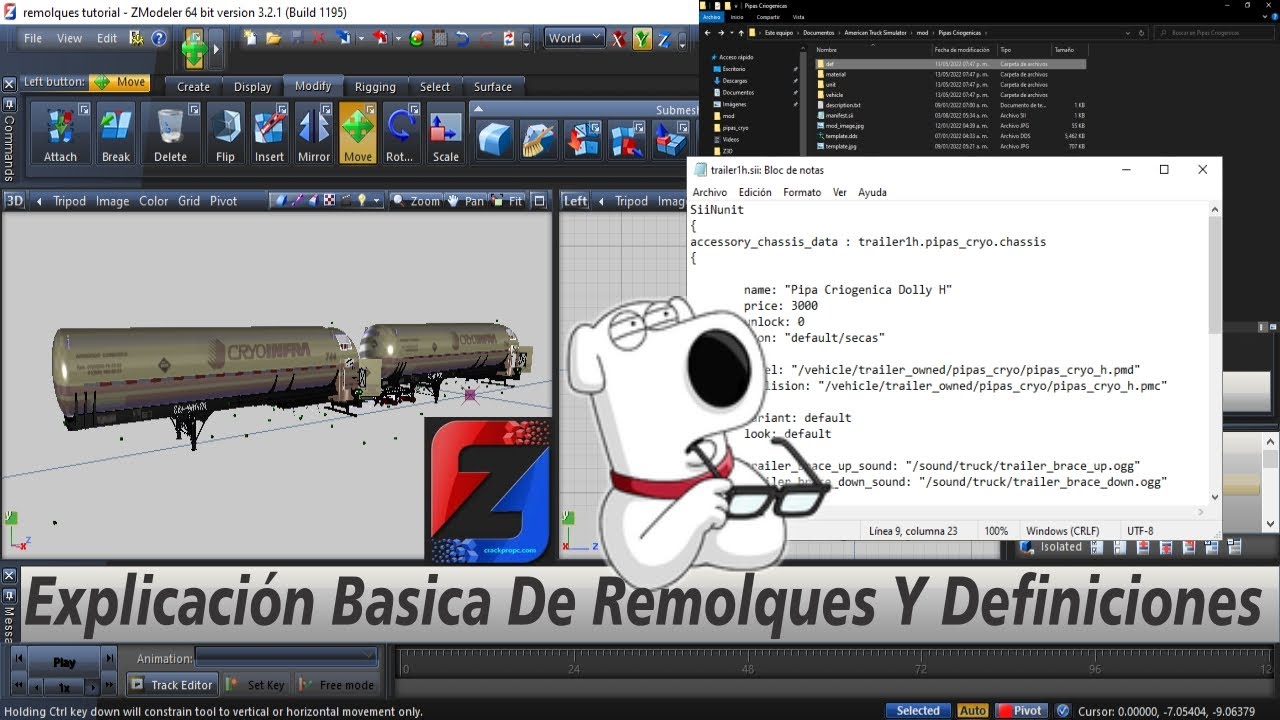Click the Submesh brush cleanup icon

click(538, 139)
